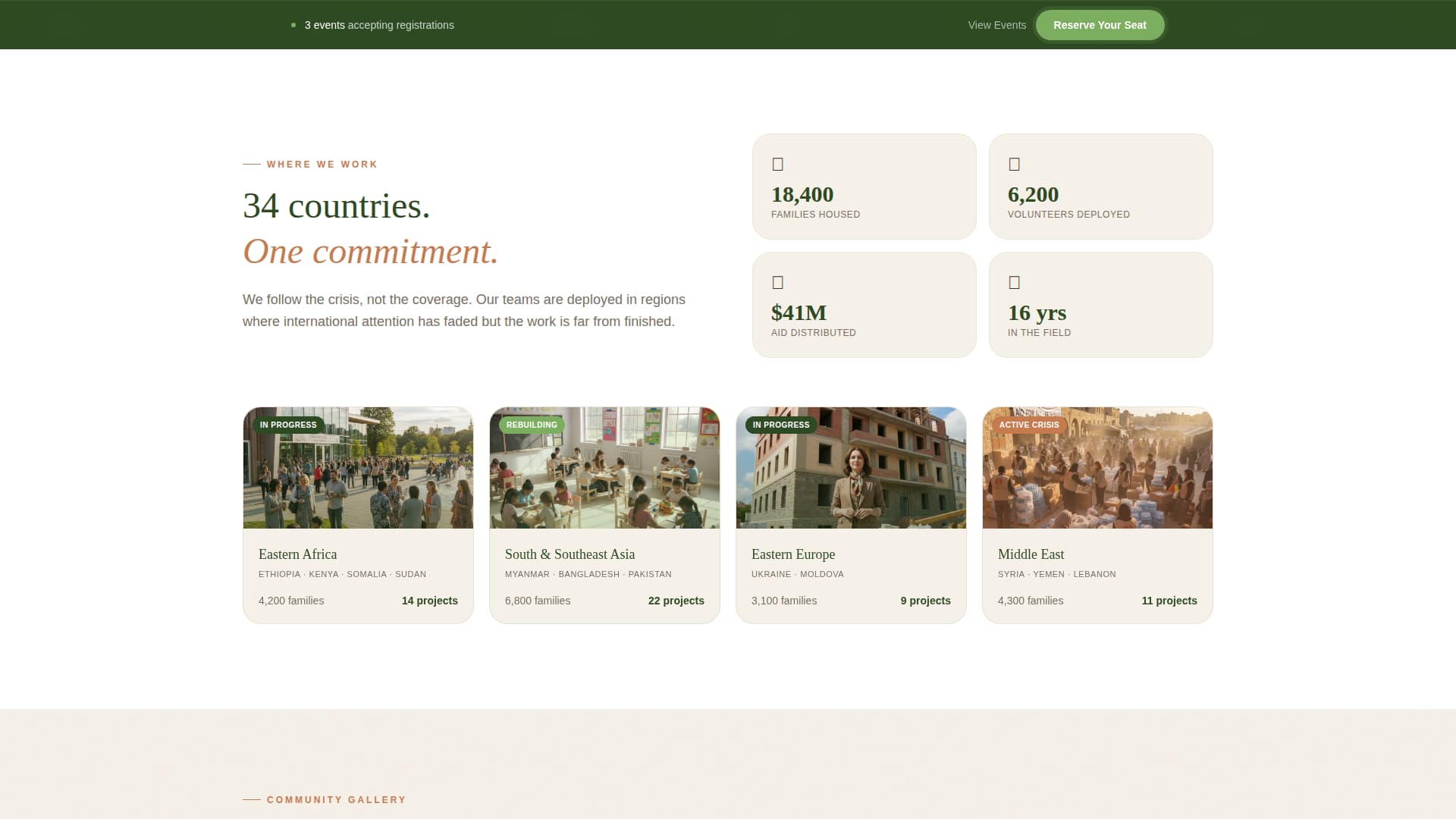Click the green events availability dot indicator
The image size is (1456, 819).
tap(293, 25)
